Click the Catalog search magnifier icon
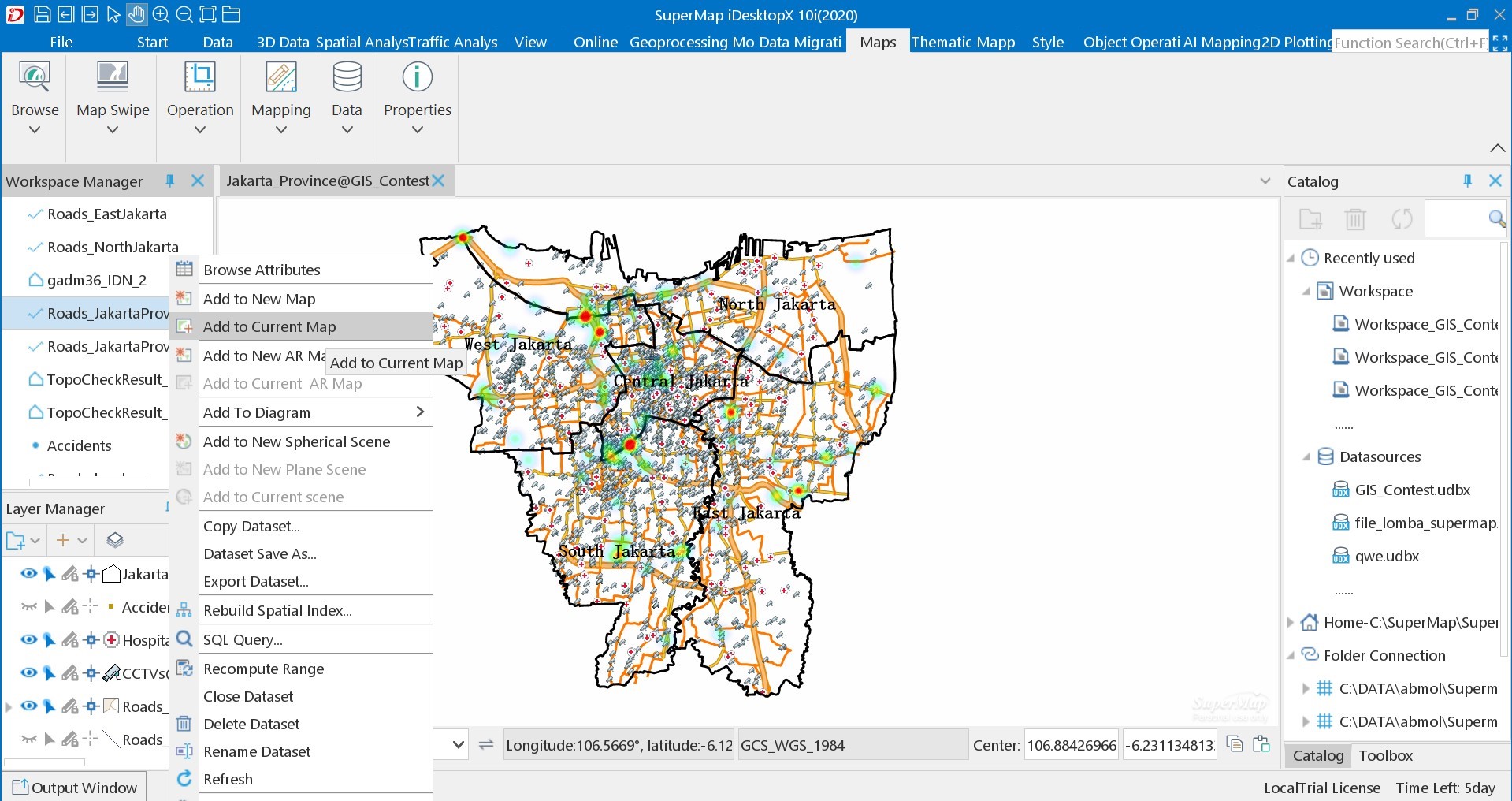 [x=1496, y=219]
